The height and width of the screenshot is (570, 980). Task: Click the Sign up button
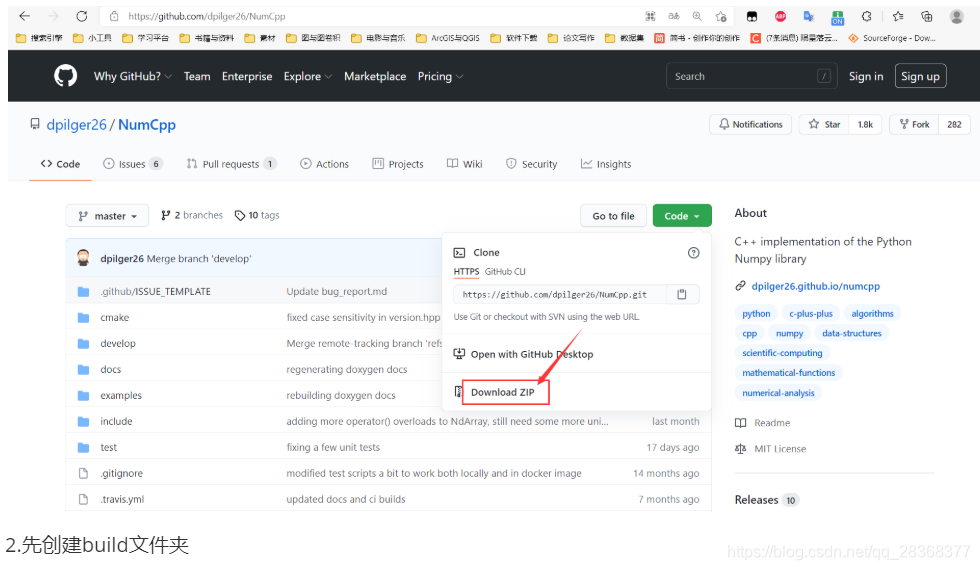tap(920, 76)
